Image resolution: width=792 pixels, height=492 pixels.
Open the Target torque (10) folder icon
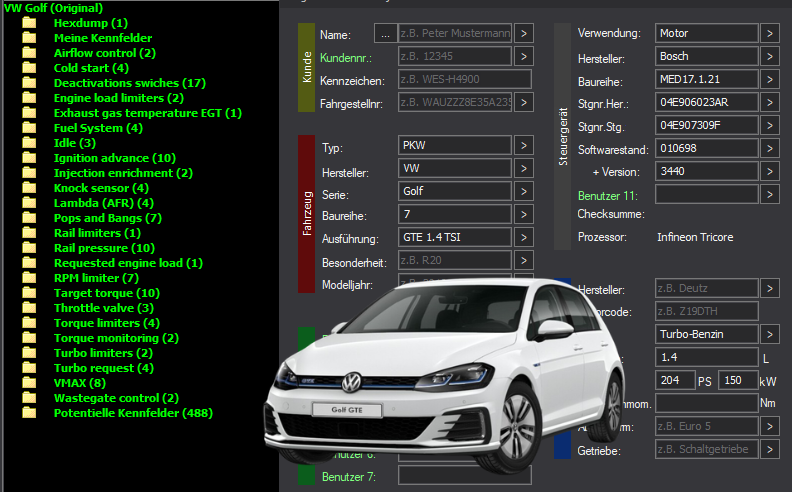click(x=29, y=293)
